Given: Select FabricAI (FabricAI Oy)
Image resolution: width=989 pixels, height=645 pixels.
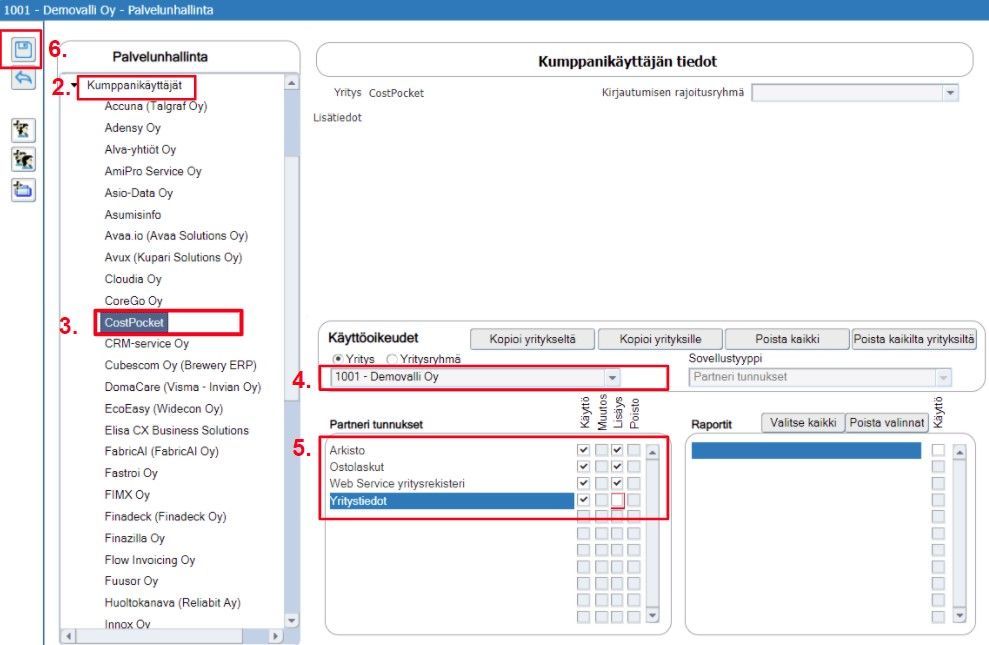Looking at the screenshot, I should coord(161,451).
